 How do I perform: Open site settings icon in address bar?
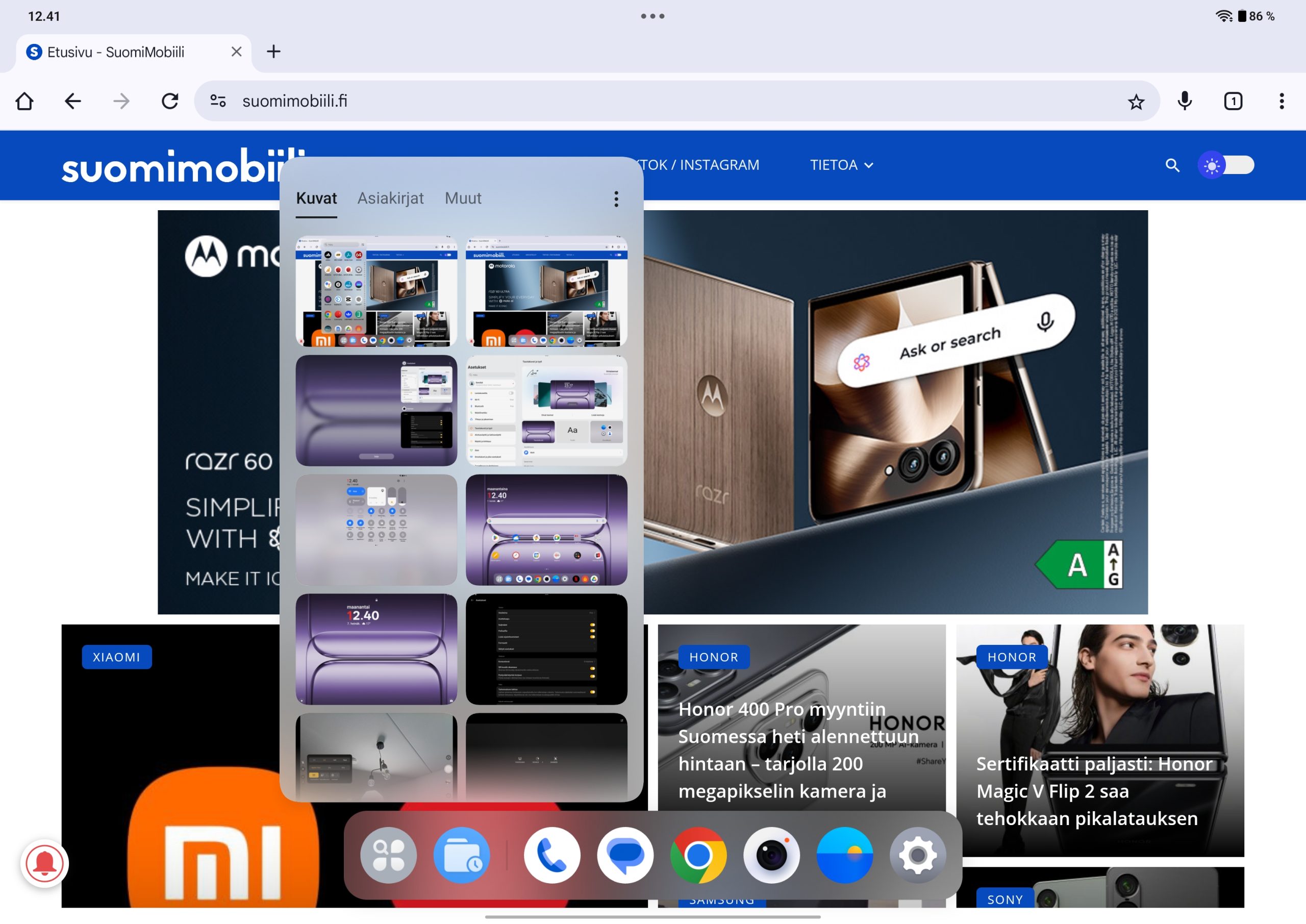[218, 101]
